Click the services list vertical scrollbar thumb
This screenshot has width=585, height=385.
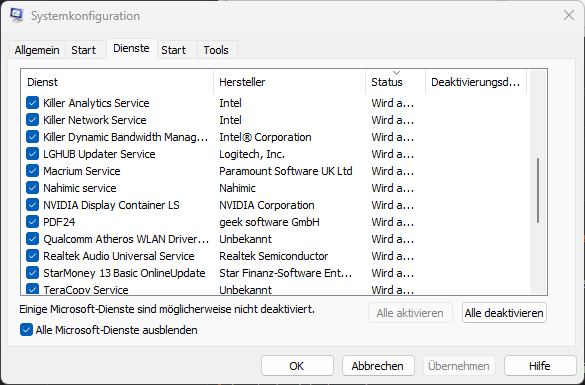pyautogui.click(x=538, y=191)
